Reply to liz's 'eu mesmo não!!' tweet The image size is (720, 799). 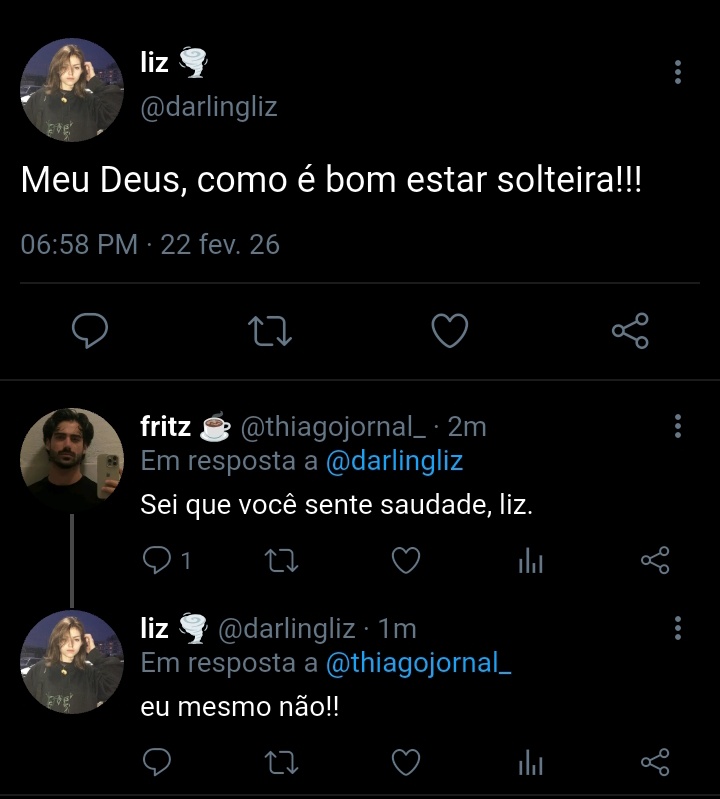(157, 763)
